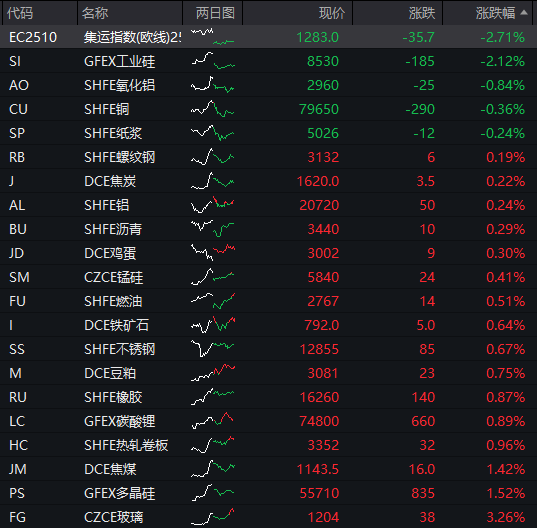Screen dimensions: 537x528
Task: Select DCE铁矿石 in the list
Action: point(116,325)
